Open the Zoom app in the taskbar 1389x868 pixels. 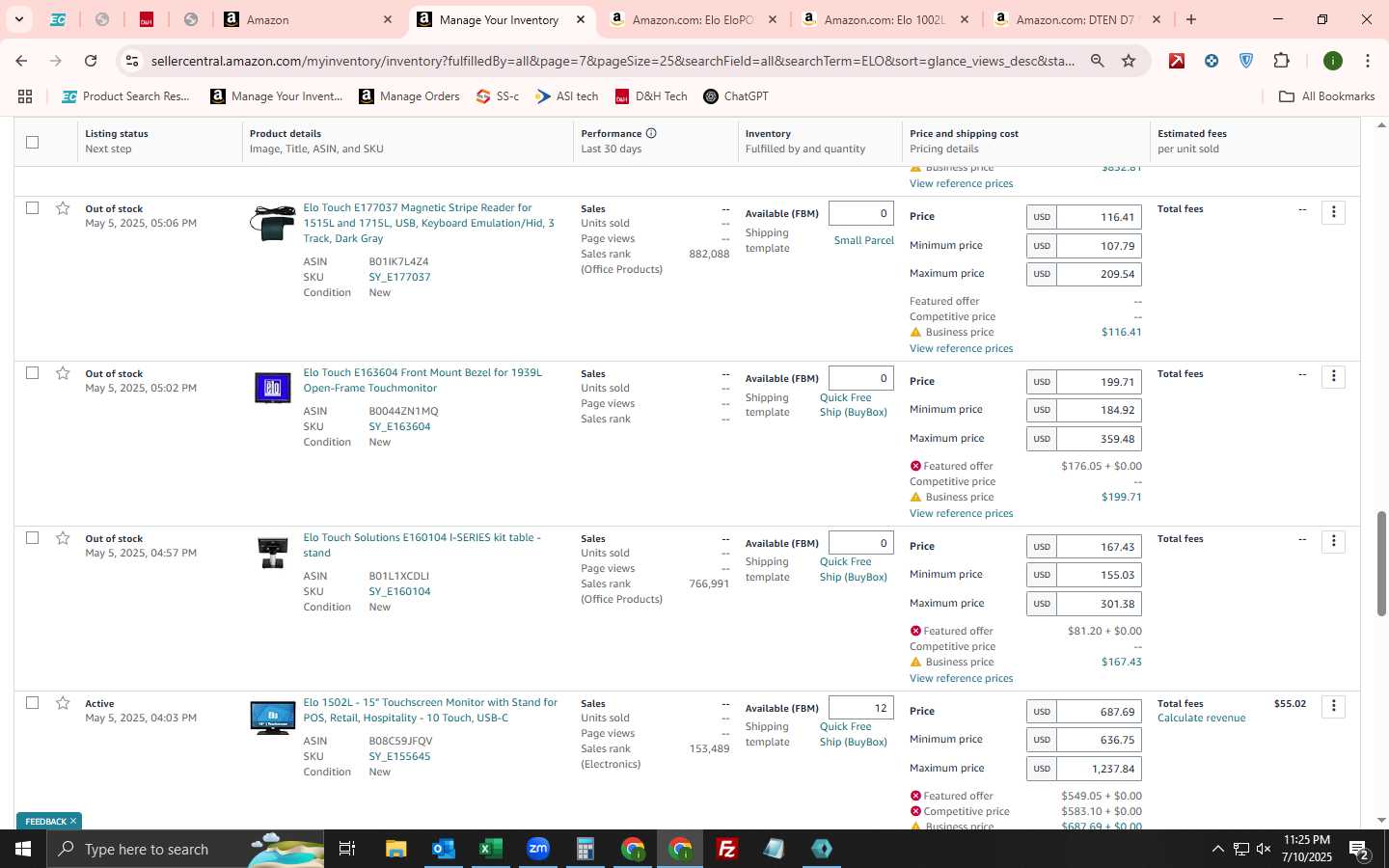(x=537, y=849)
